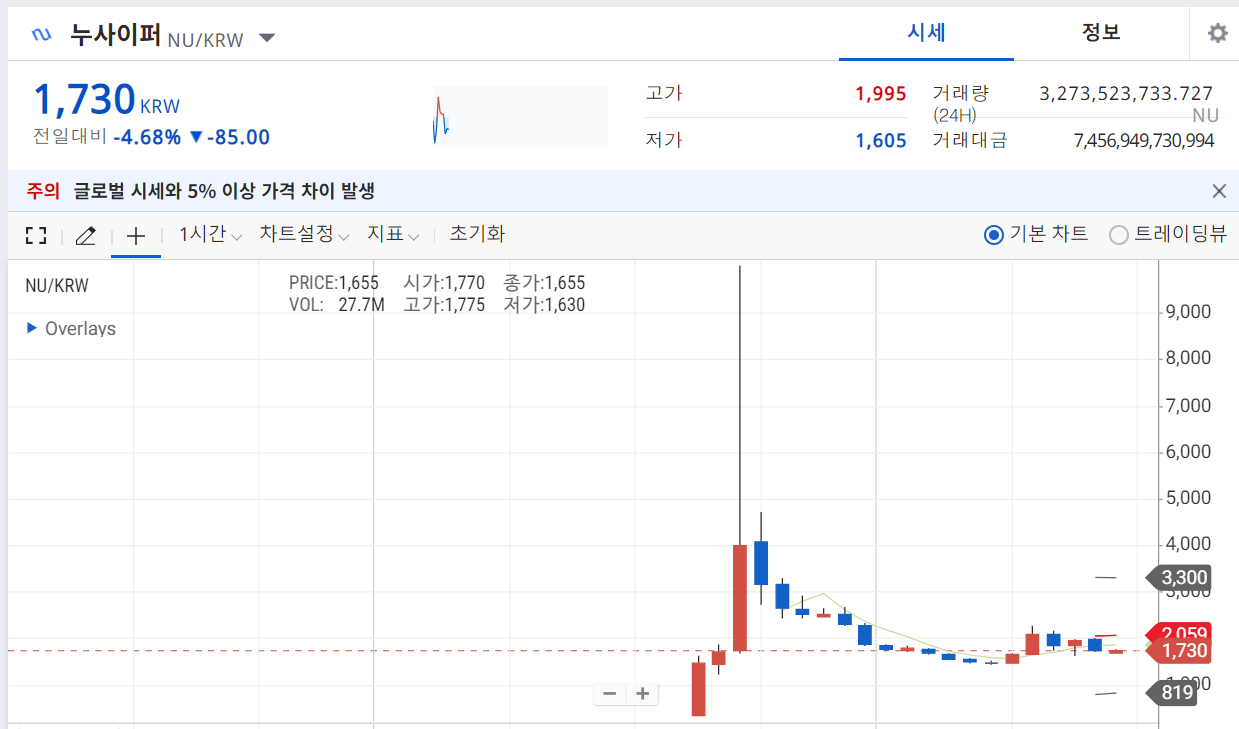Click the 3,300 price axis label
The width and height of the screenshot is (1239, 729).
(x=1180, y=577)
